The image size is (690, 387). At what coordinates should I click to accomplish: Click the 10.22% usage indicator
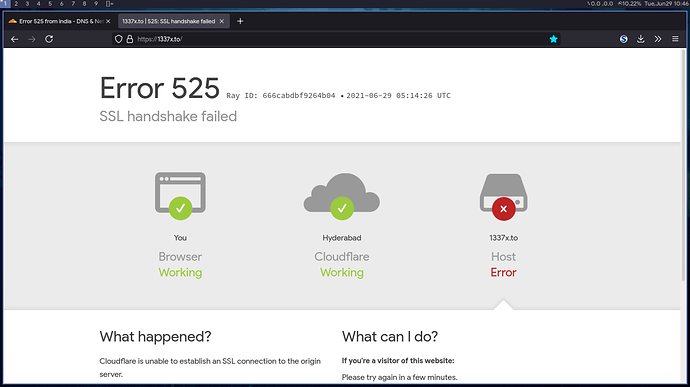629,4
